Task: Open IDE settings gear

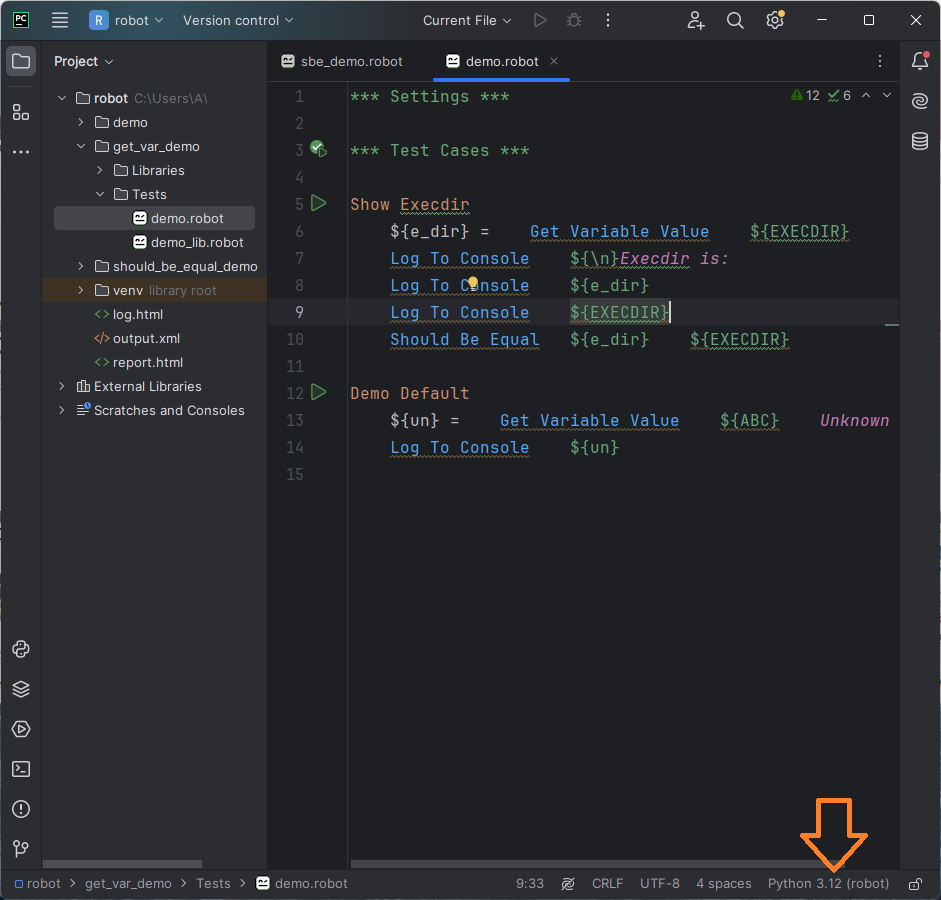Action: click(775, 20)
